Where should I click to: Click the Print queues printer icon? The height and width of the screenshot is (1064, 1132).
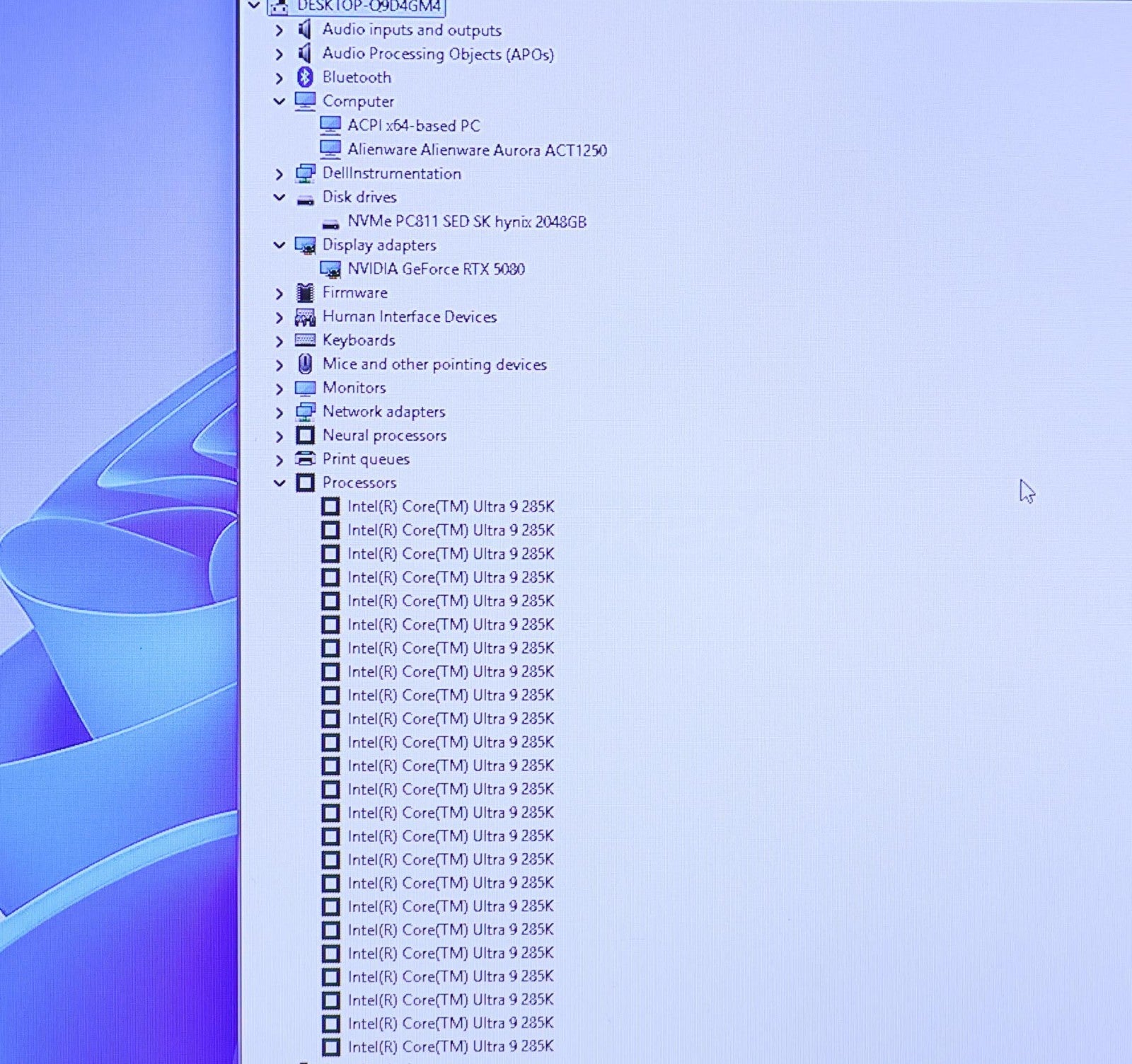tap(305, 458)
